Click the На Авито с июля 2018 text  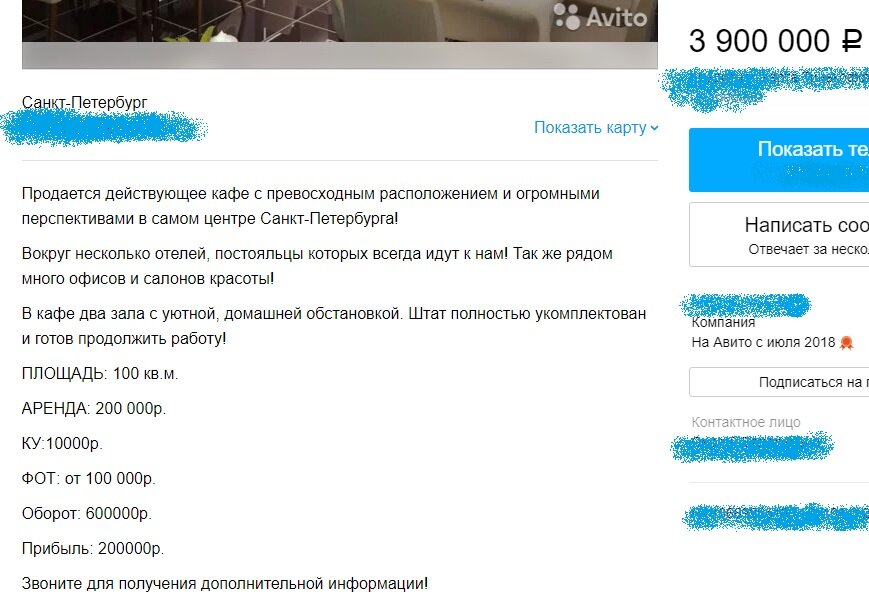[763, 342]
